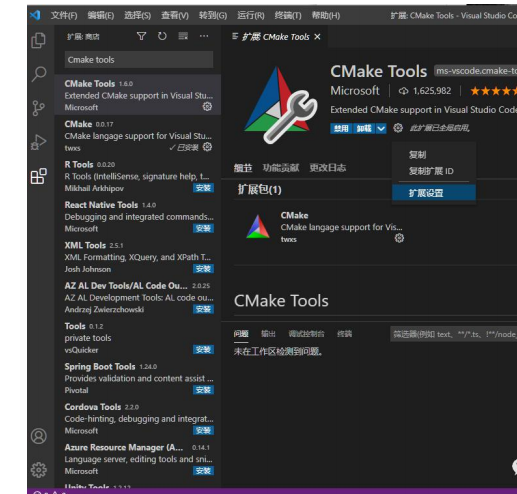The width and height of the screenshot is (517, 494).
Task: Expand the uninstall dropdown arrow
Action: click(x=381, y=128)
